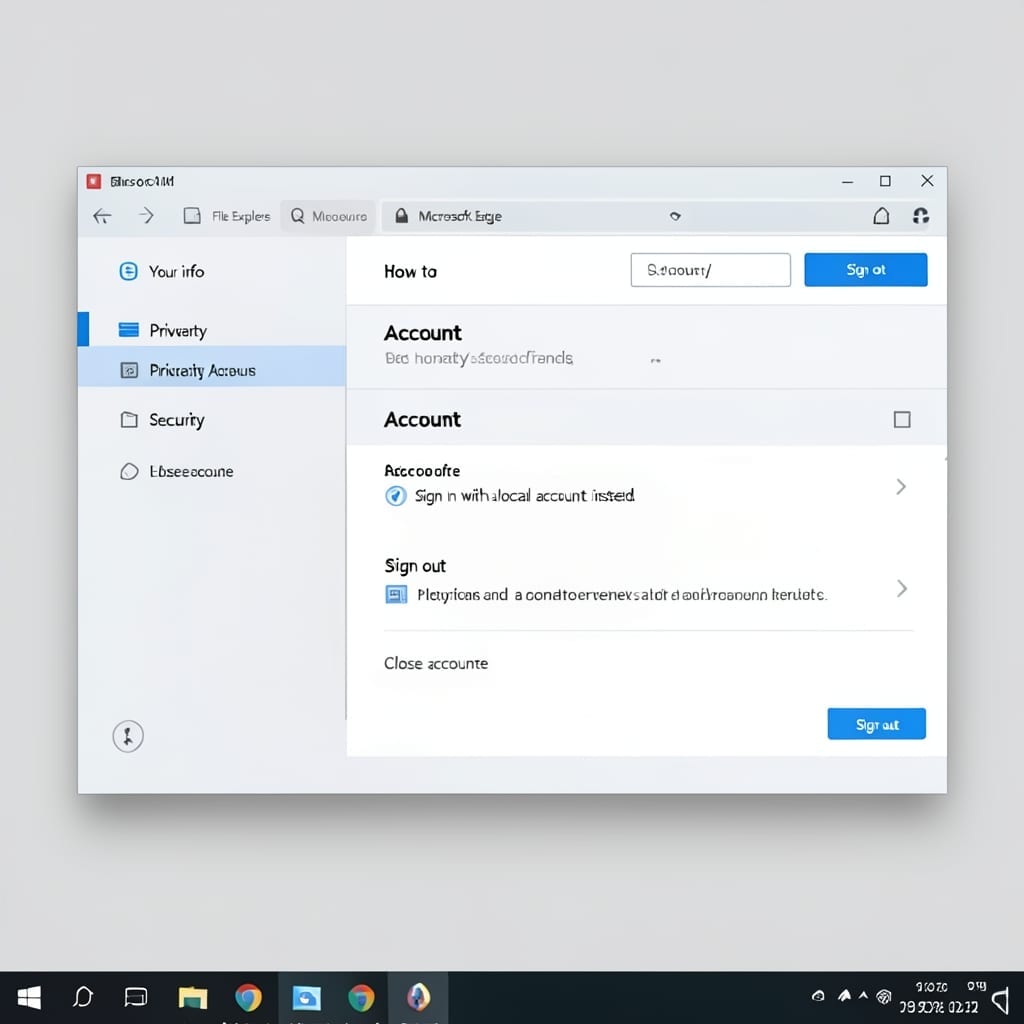Click the taskbar search icon
Image resolution: width=1024 pixels, height=1024 pixels.
83,997
